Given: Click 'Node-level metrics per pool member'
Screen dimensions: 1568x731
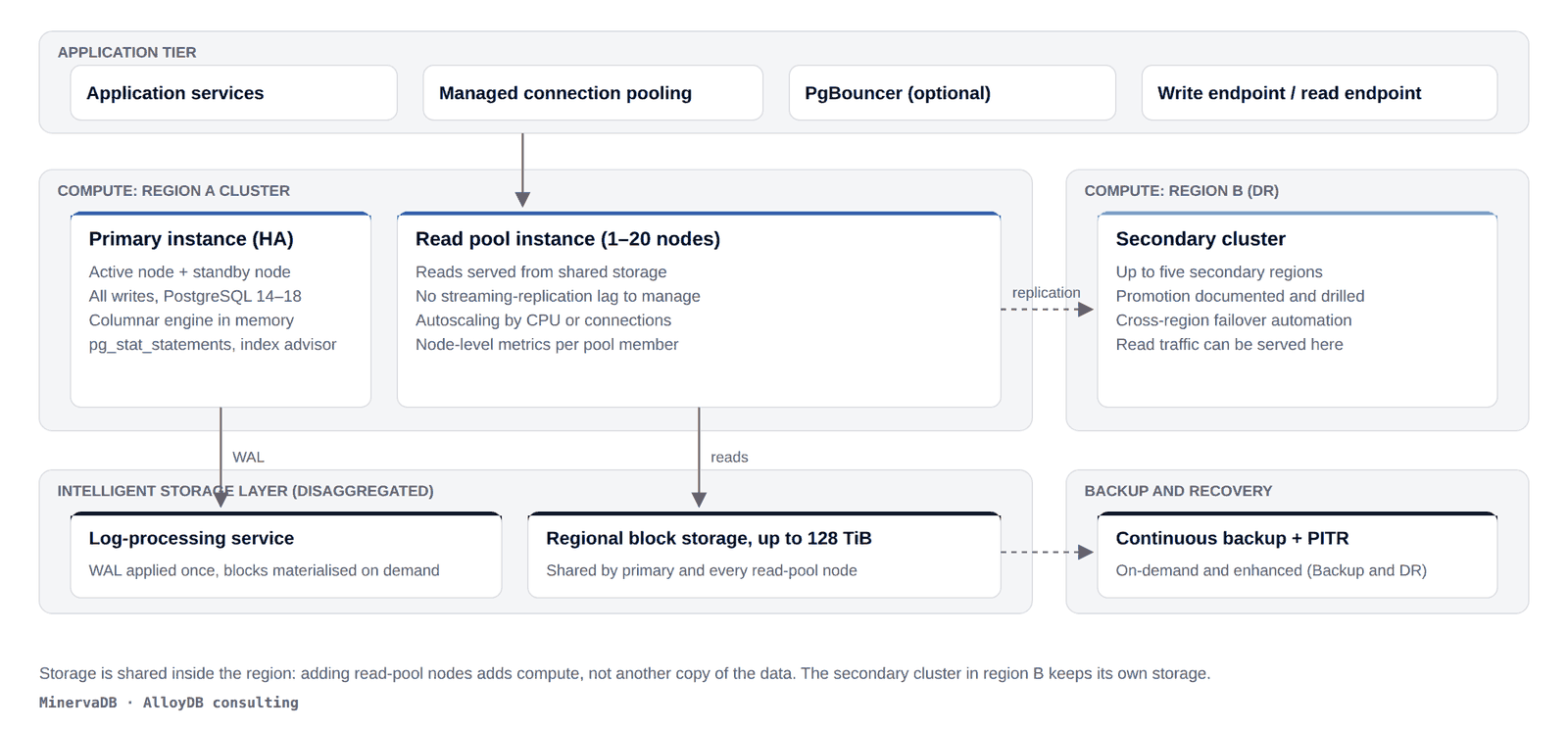Looking at the screenshot, I should click(547, 345).
